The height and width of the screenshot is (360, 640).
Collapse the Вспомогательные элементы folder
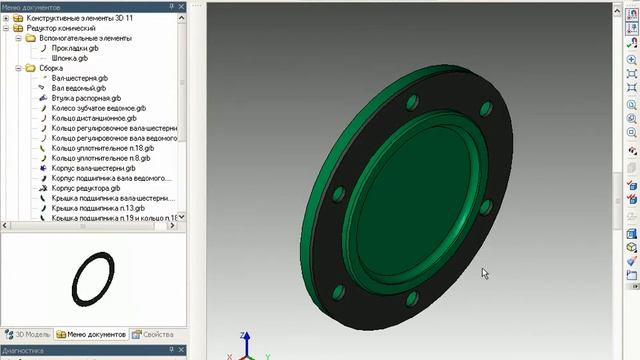point(18,38)
